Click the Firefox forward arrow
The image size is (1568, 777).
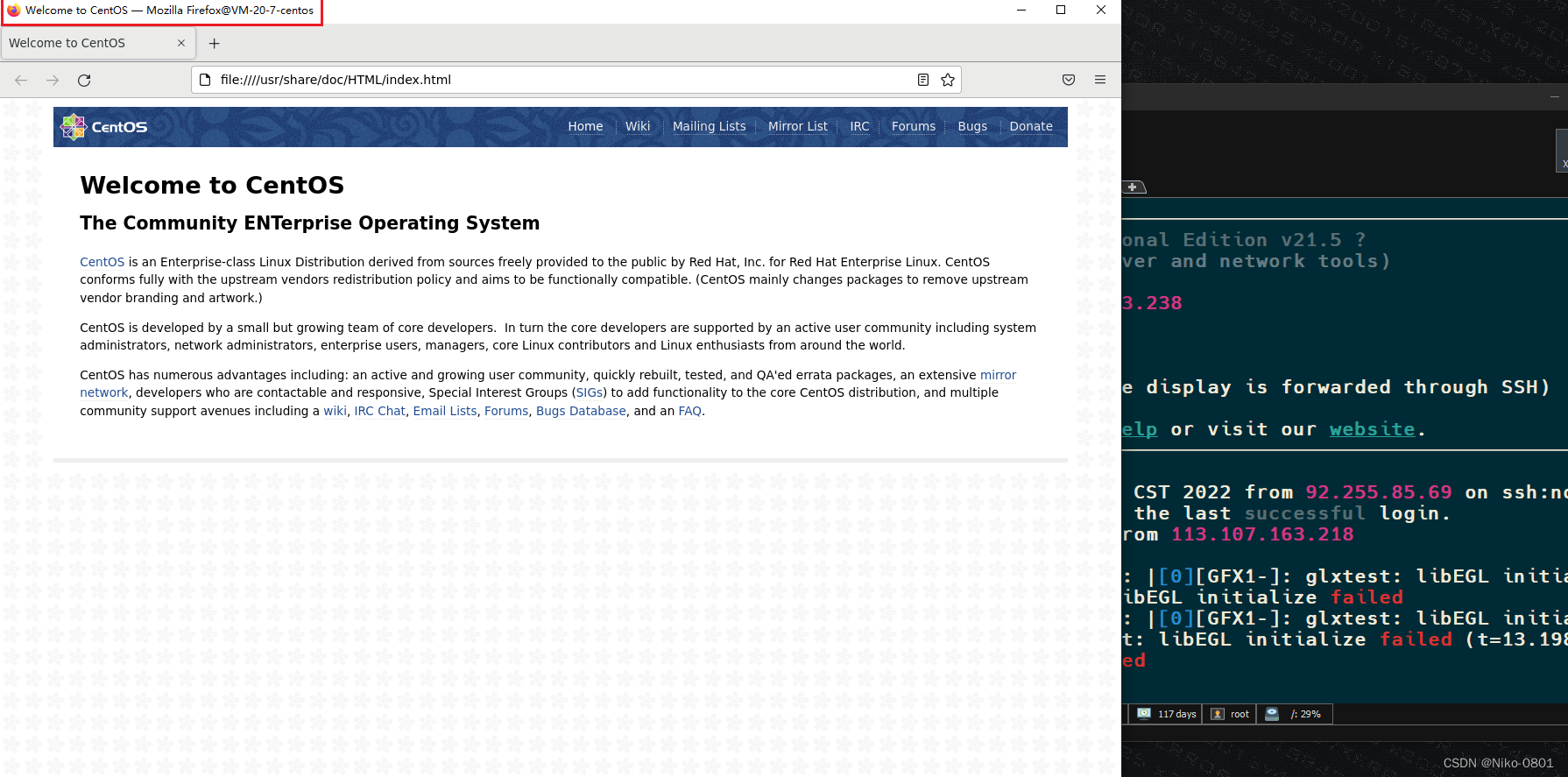[53, 80]
